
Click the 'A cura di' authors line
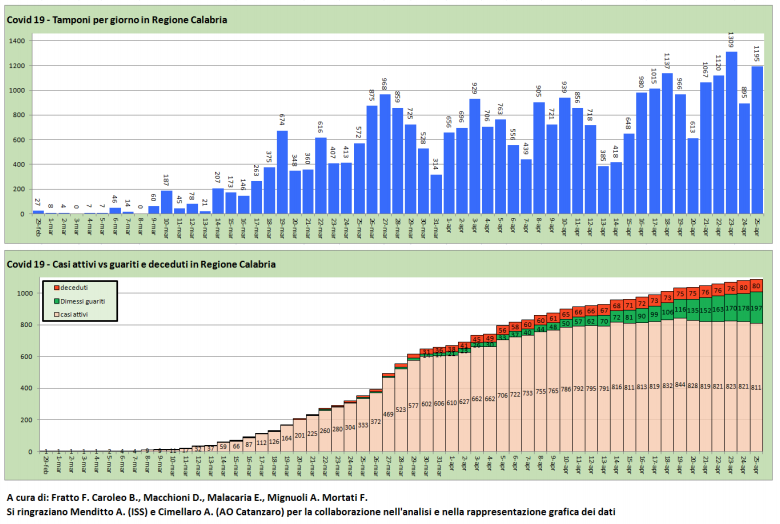[x=187, y=497]
